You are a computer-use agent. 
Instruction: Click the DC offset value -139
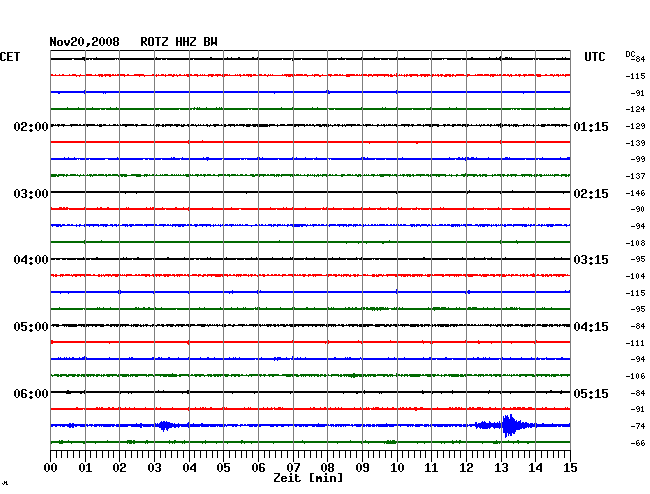click(x=635, y=143)
